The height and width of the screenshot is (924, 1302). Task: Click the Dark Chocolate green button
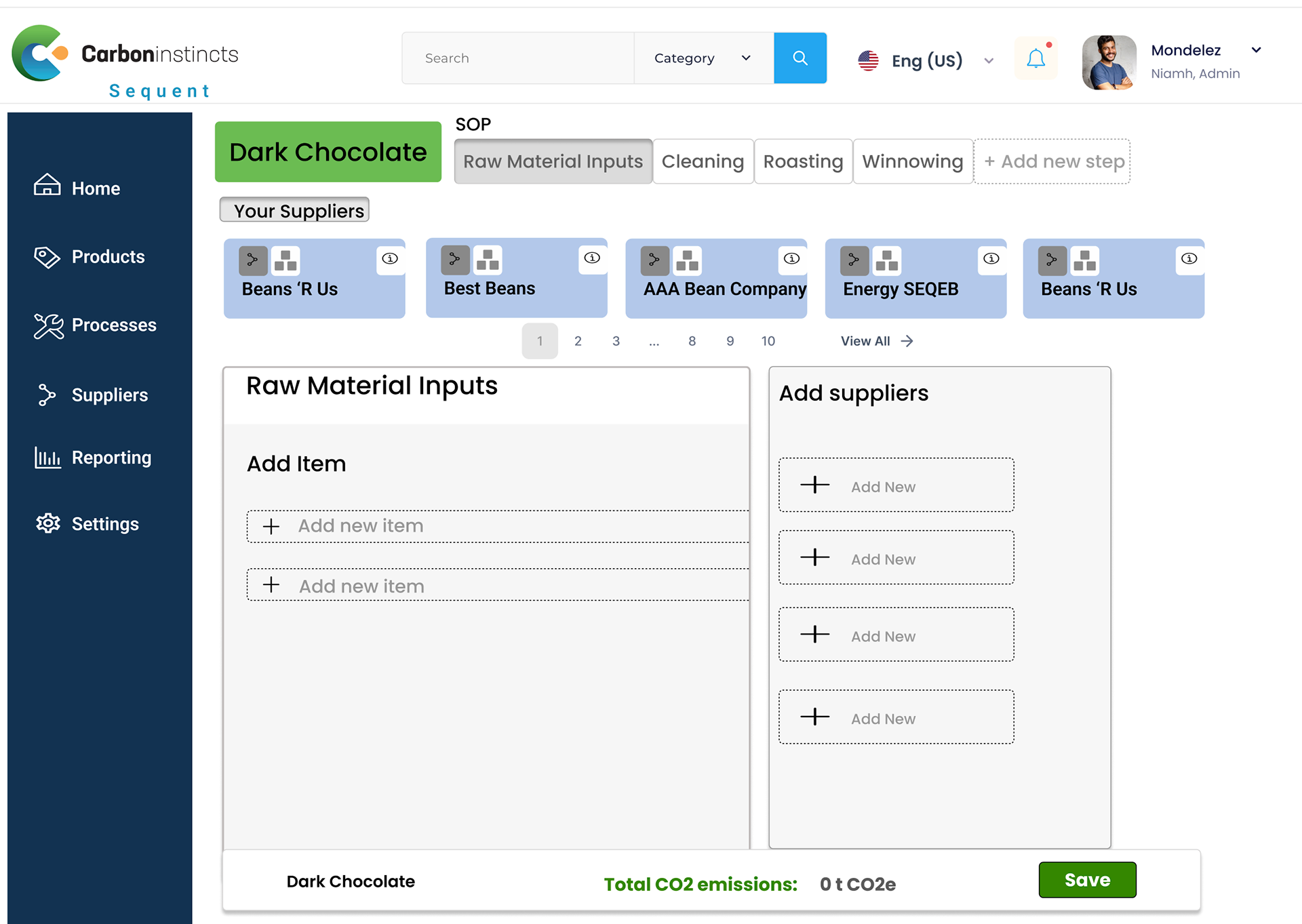click(328, 152)
